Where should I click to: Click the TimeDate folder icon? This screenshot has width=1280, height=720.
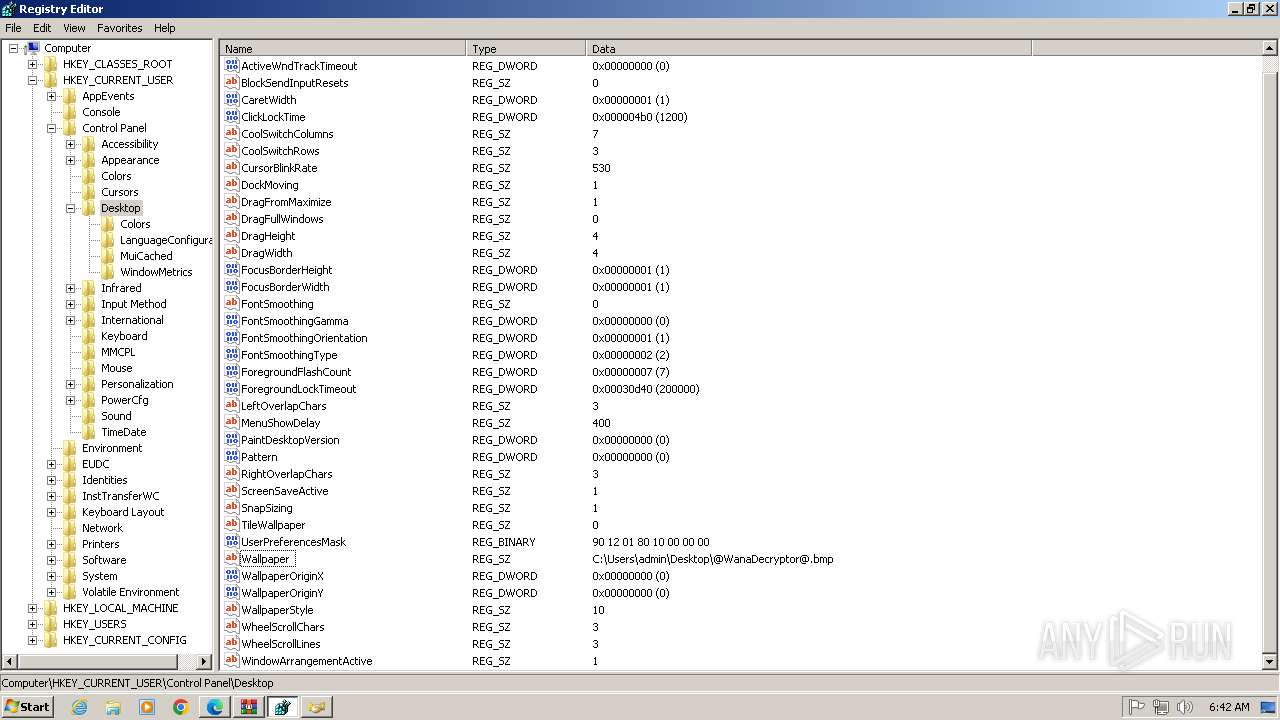[89, 432]
